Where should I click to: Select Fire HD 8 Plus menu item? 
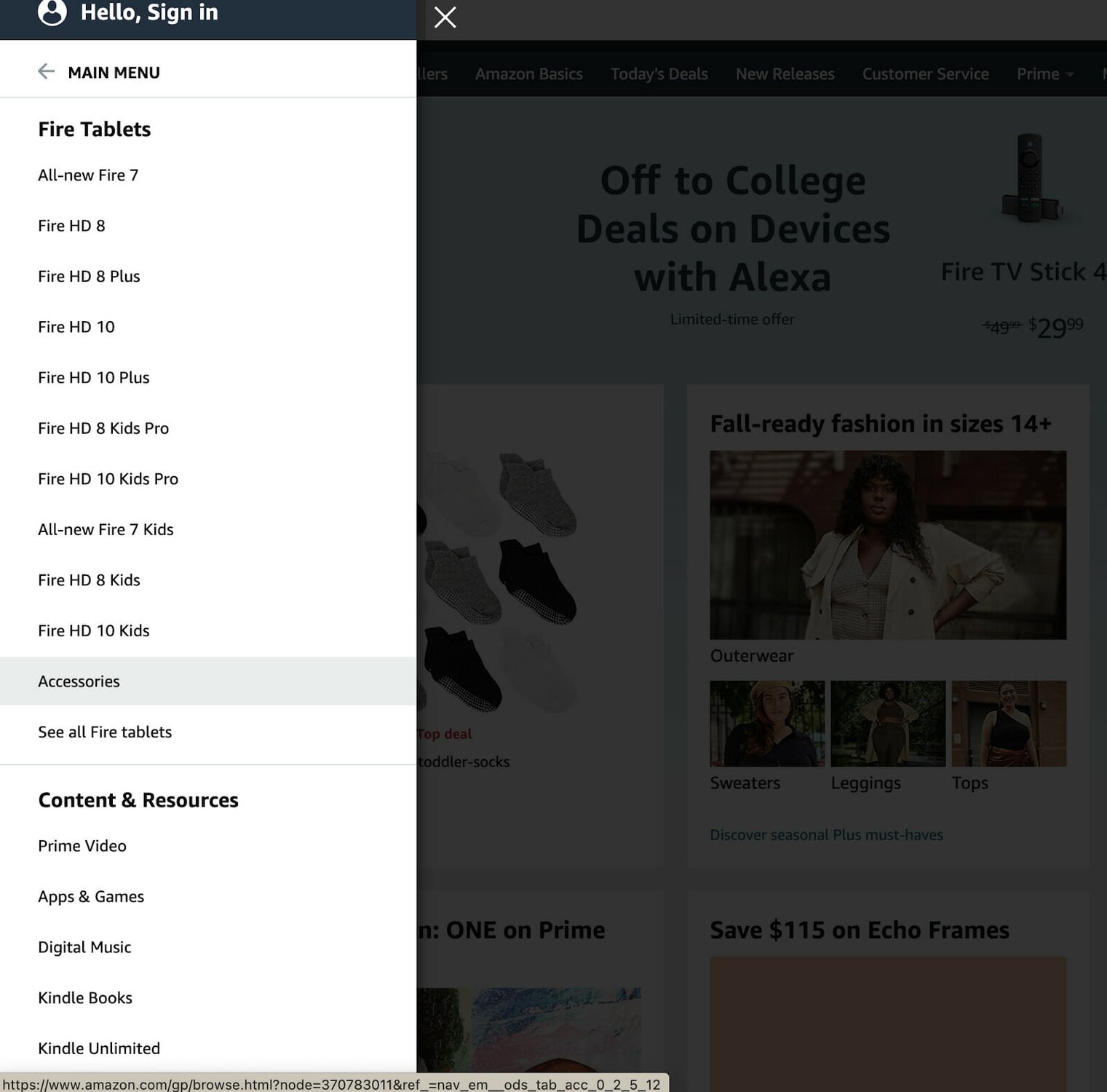[x=208, y=277]
